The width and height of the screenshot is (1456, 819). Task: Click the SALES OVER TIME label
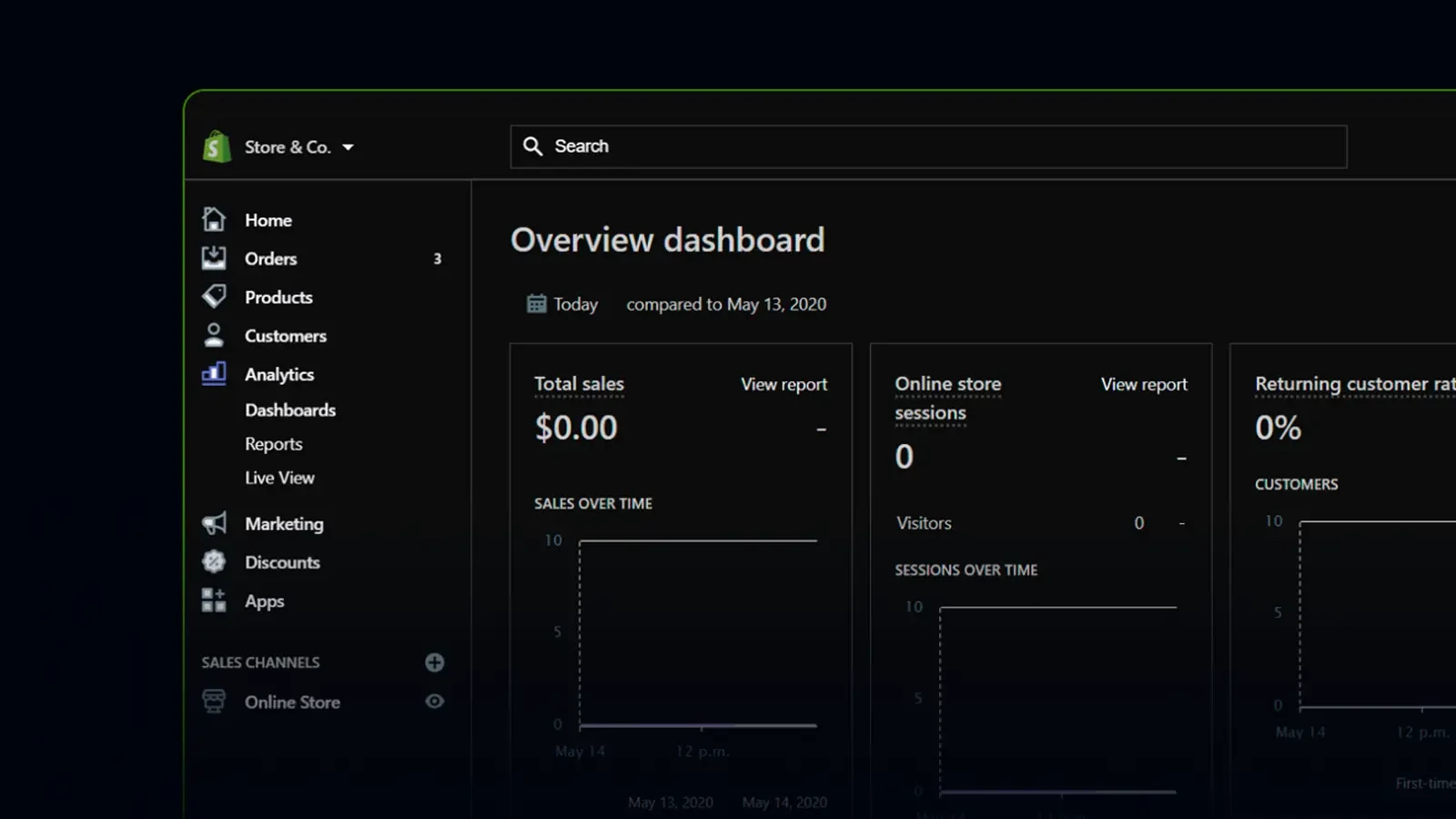click(x=593, y=503)
